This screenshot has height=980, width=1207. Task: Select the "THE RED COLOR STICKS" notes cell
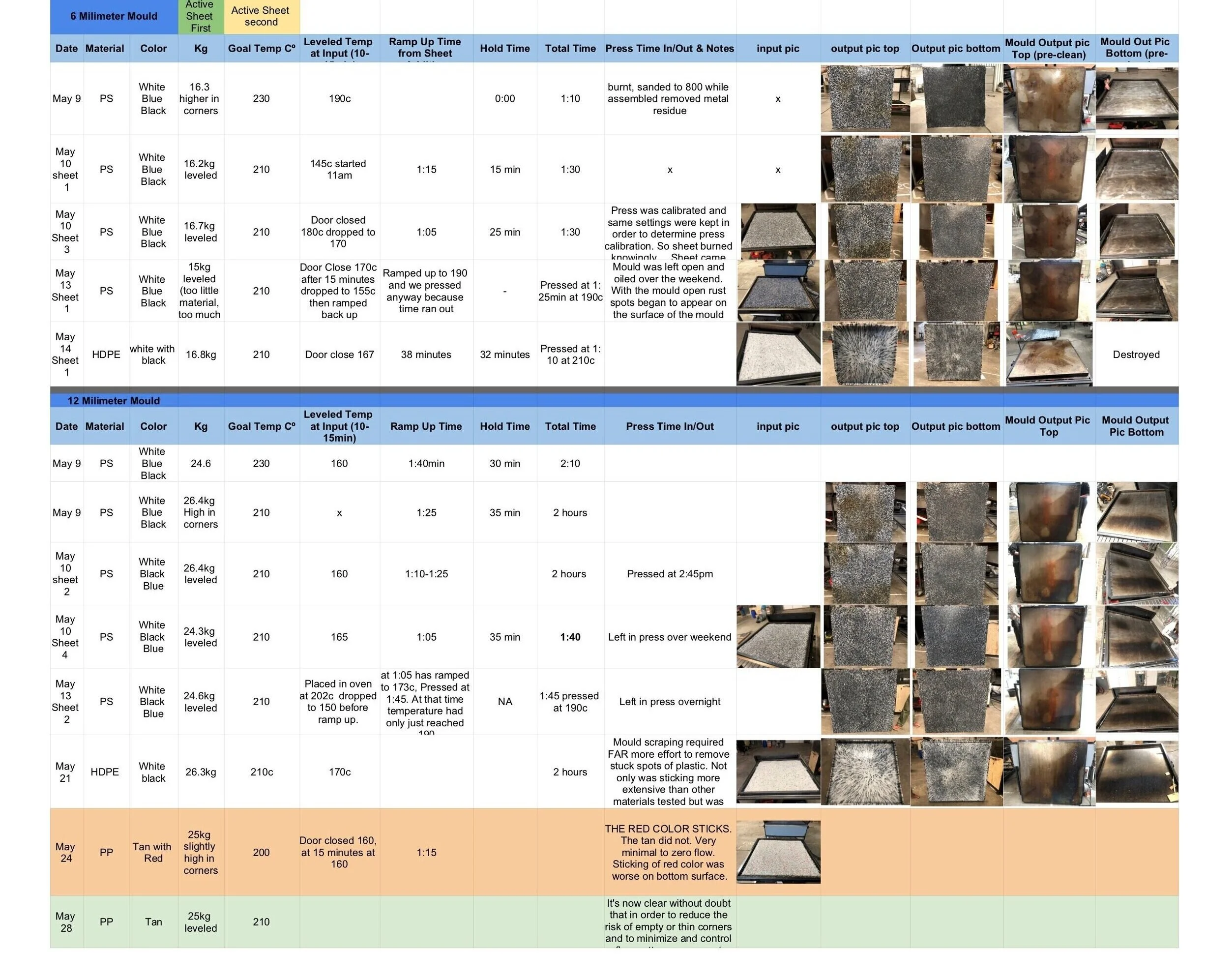pyautogui.click(x=669, y=853)
